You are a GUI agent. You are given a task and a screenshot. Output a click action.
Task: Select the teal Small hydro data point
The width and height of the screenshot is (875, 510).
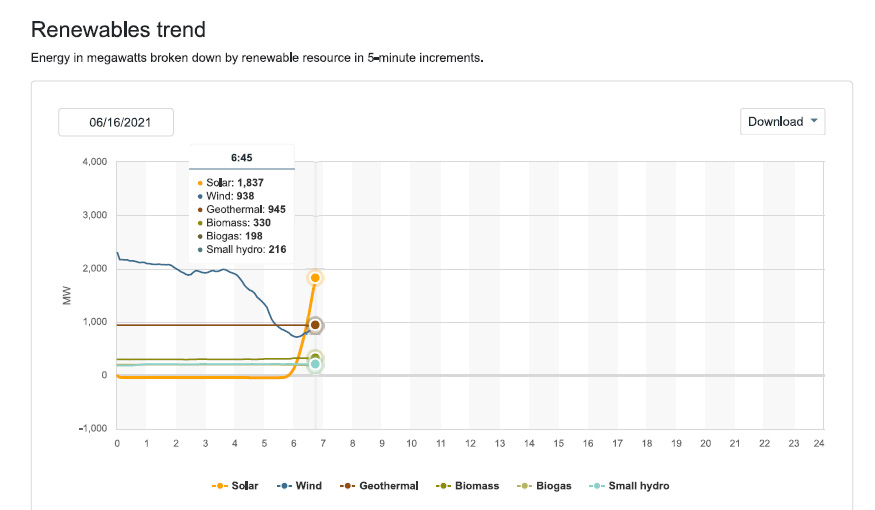pos(315,365)
